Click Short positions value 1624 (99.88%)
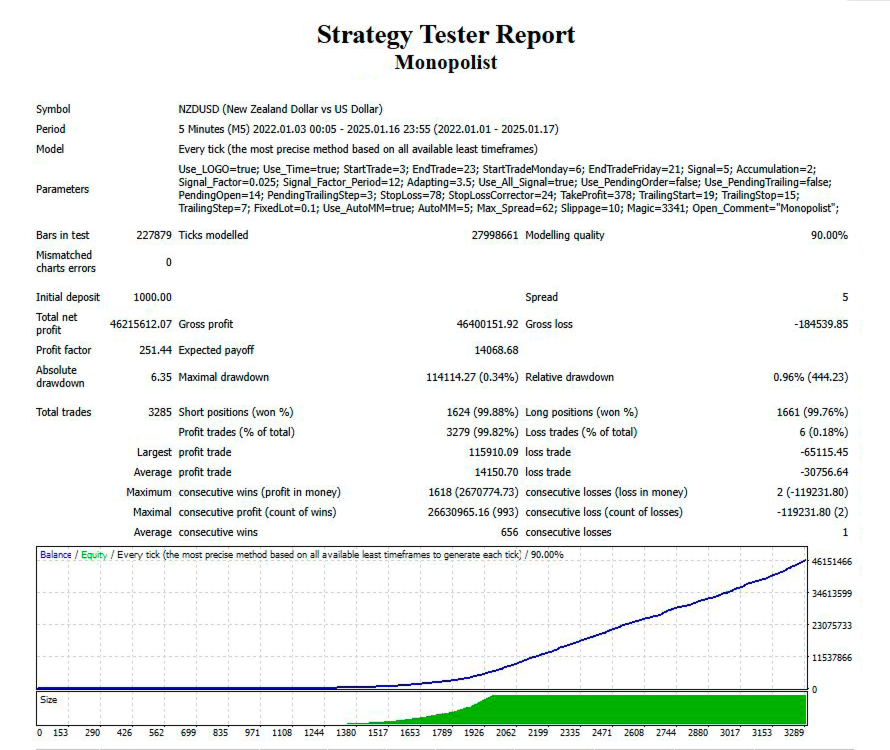 click(482, 412)
